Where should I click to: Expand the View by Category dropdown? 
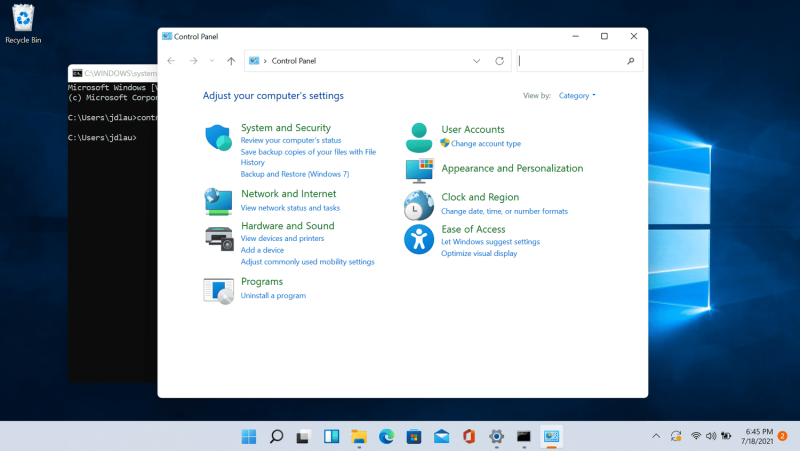coord(577,96)
